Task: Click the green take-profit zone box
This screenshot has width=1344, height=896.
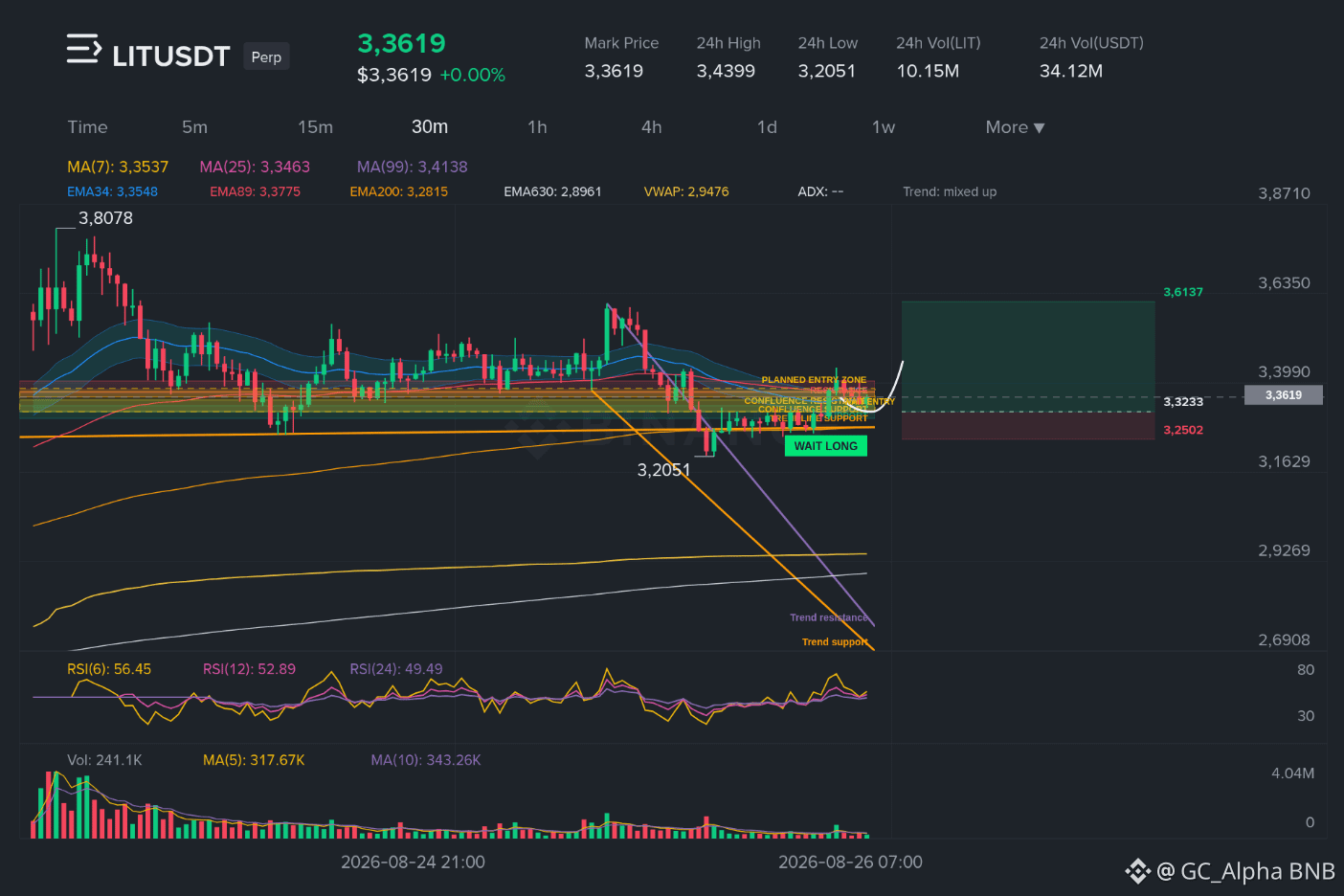Action: pyautogui.click(x=1028, y=356)
